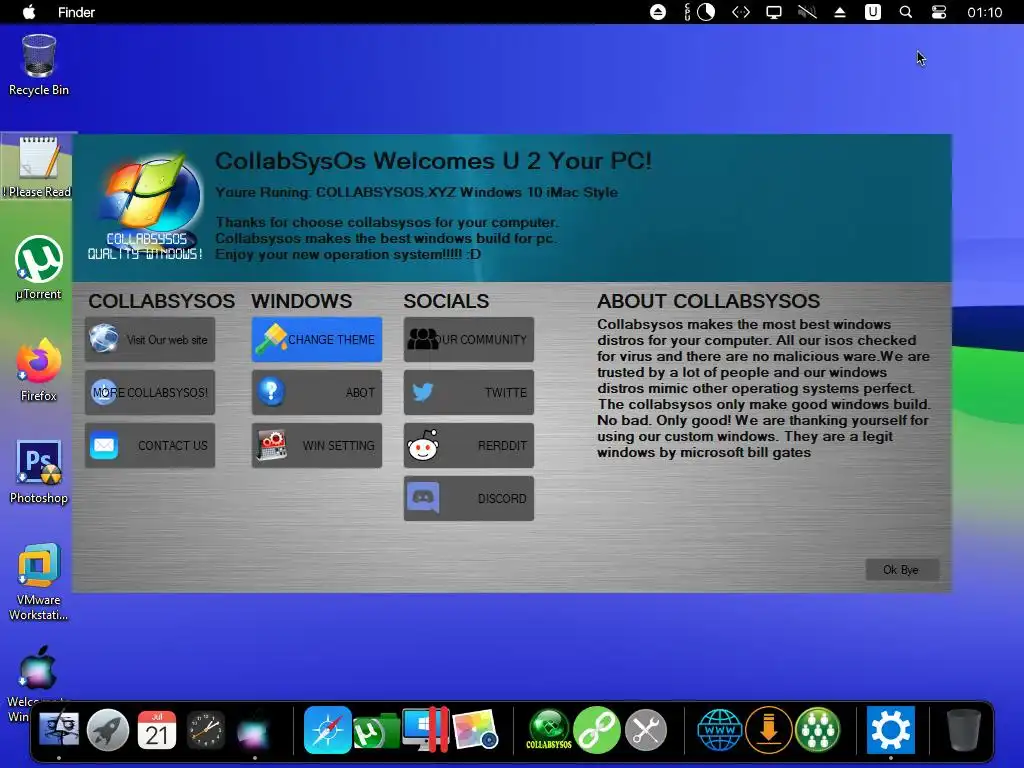Open the DISCORD social button
The width and height of the screenshot is (1024, 768).
[x=469, y=498]
